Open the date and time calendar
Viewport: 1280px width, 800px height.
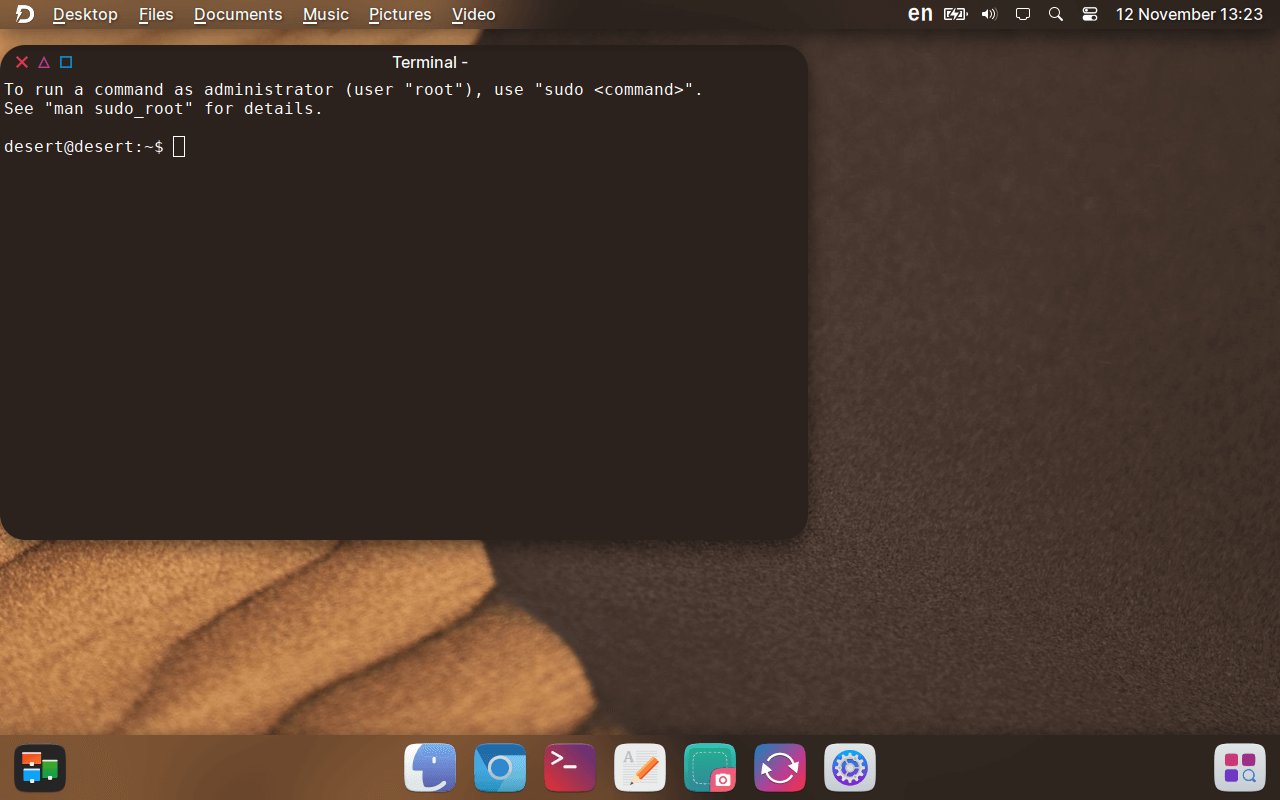pyautogui.click(x=1189, y=14)
